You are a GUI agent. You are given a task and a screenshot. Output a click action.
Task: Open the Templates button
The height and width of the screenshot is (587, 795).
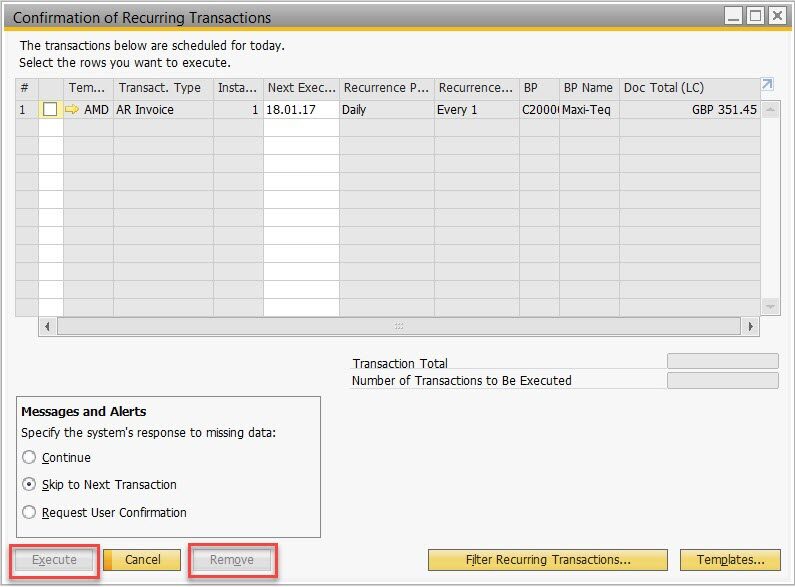(730, 560)
